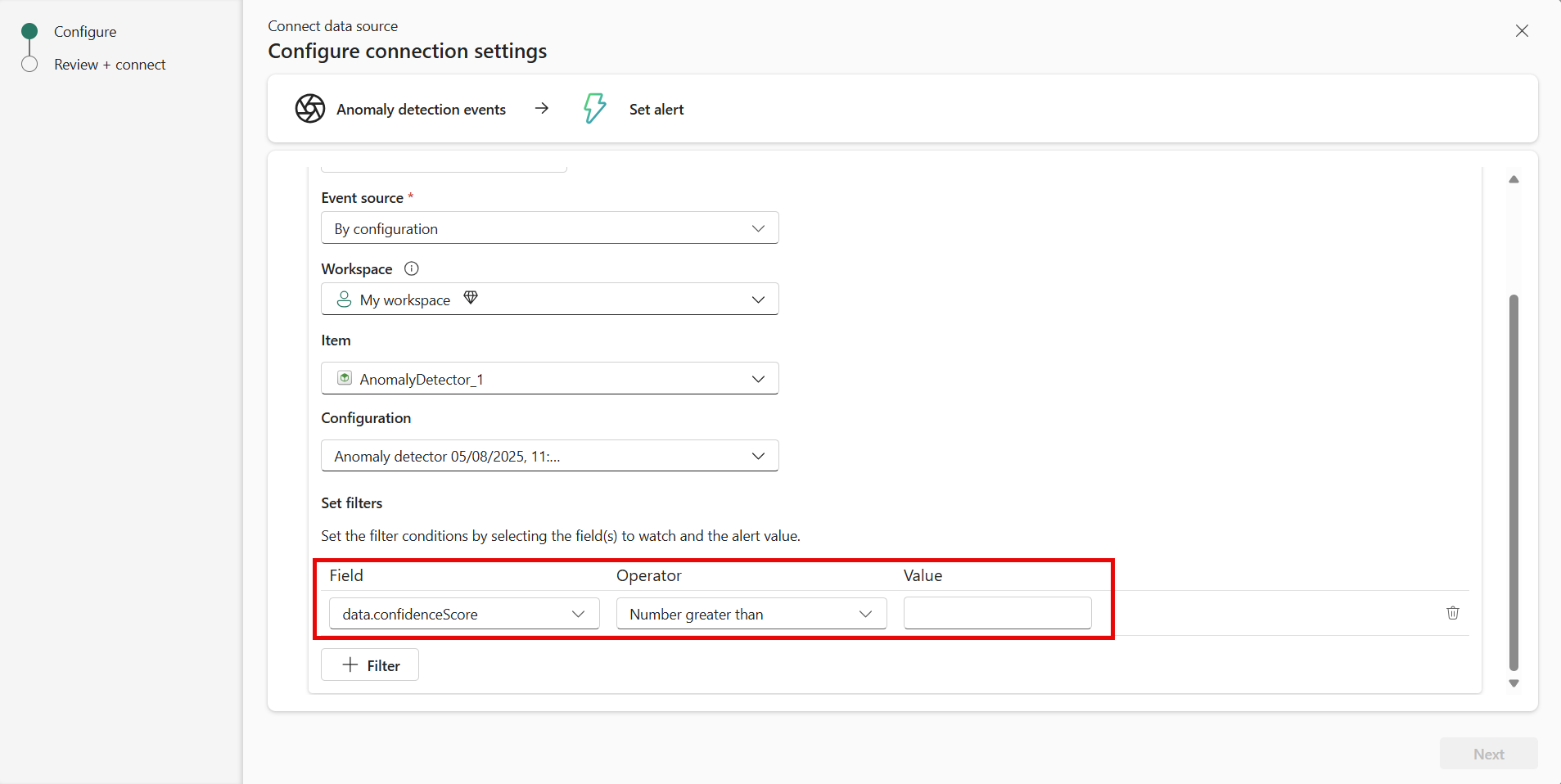Click the premium diamond icon beside My workspace
This screenshot has width=1561, height=784.
pyautogui.click(x=471, y=298)
